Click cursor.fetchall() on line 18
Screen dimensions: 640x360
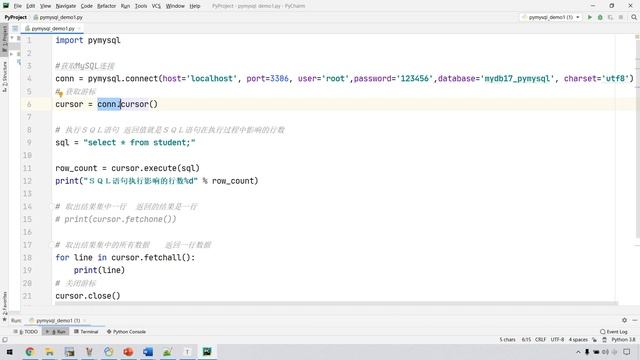[151, 258]
